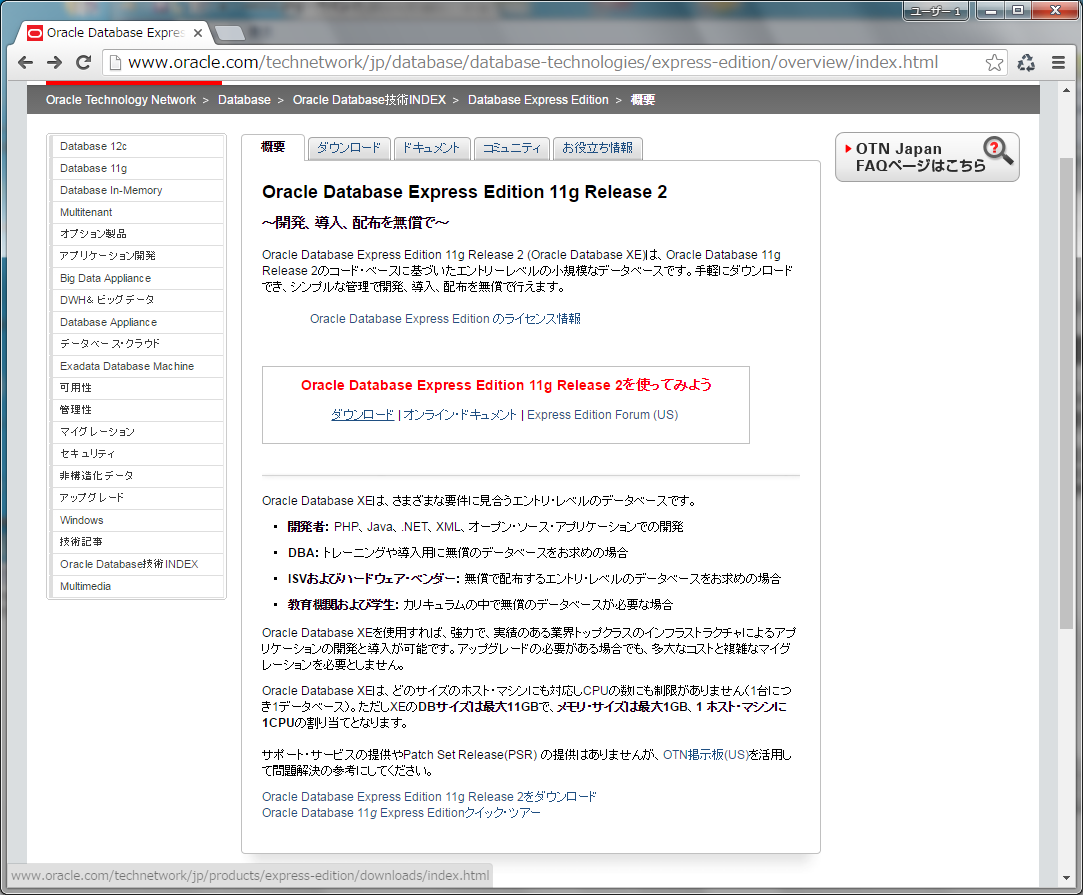
Task: Open オプション製品 sidebar item
Action: [x=138, y=234]
